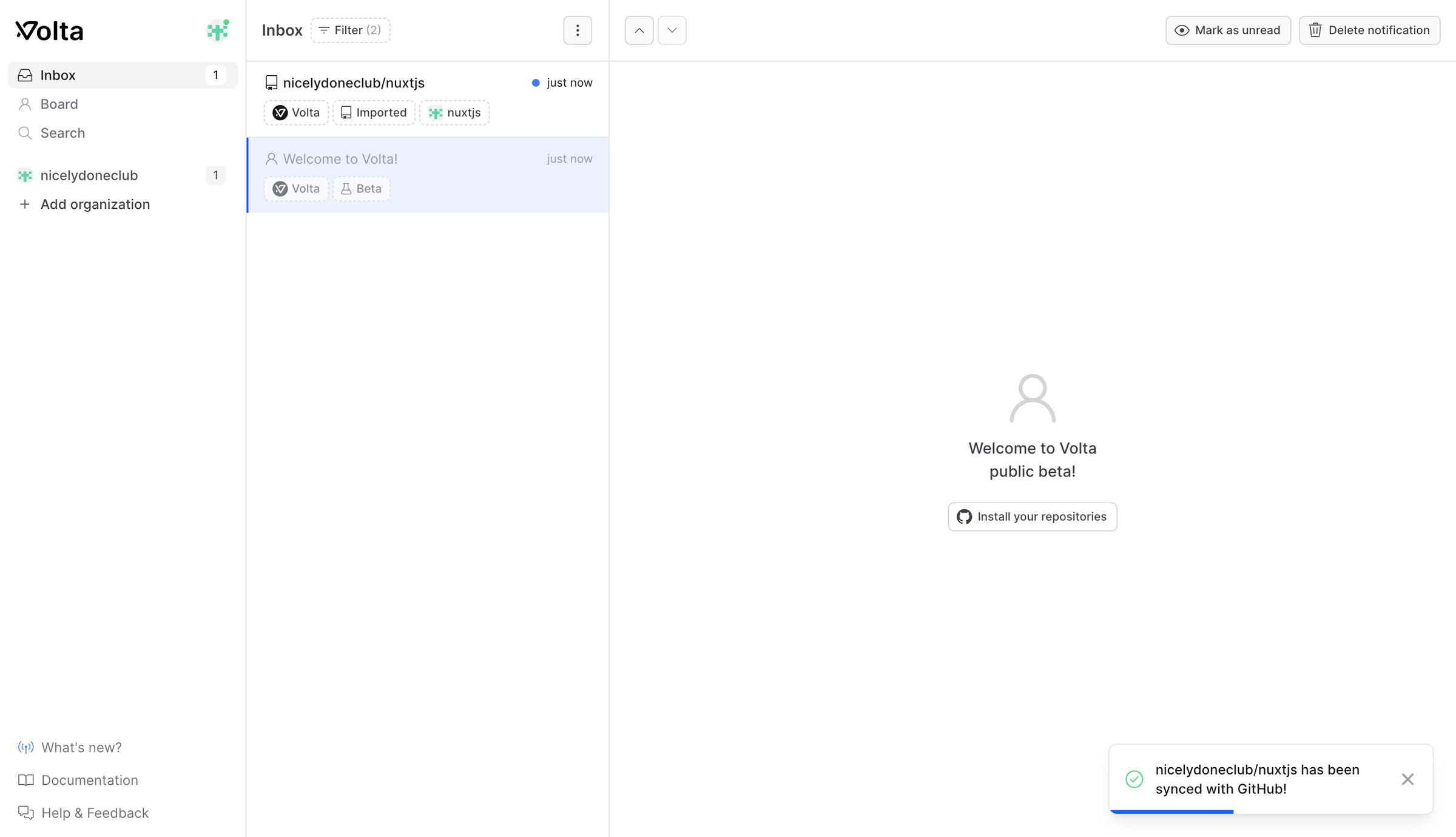
Task: Click the nuxtjs tag
Action: point(454,113)
